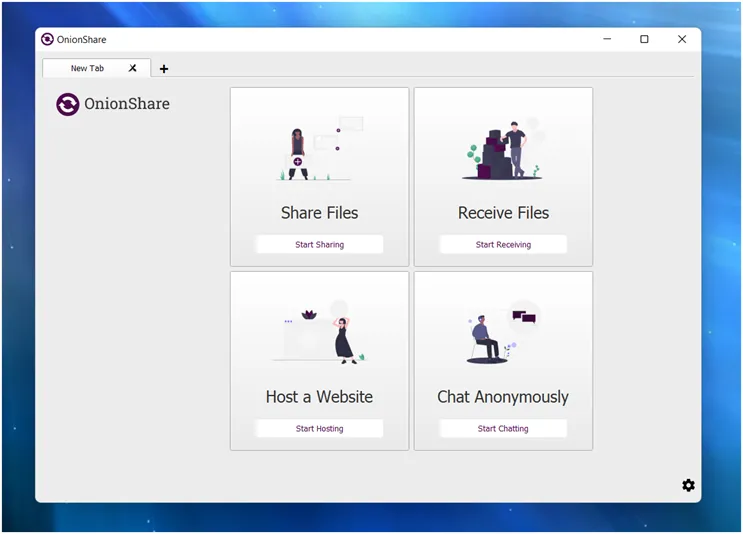
Task: Click the Start Hosting button
Action: click(x=319, y=429)
